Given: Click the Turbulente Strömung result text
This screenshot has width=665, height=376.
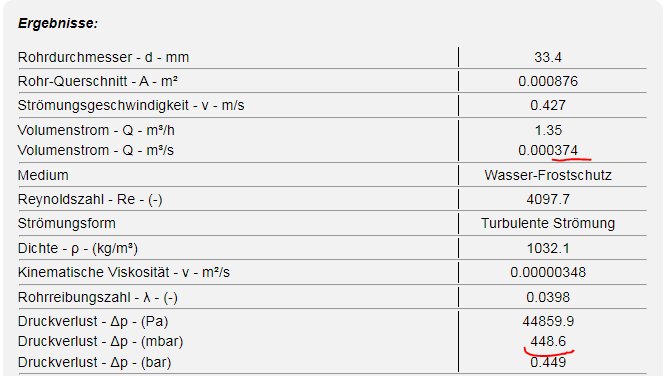Looking at the screenshot, I should (x=548, y=223).
